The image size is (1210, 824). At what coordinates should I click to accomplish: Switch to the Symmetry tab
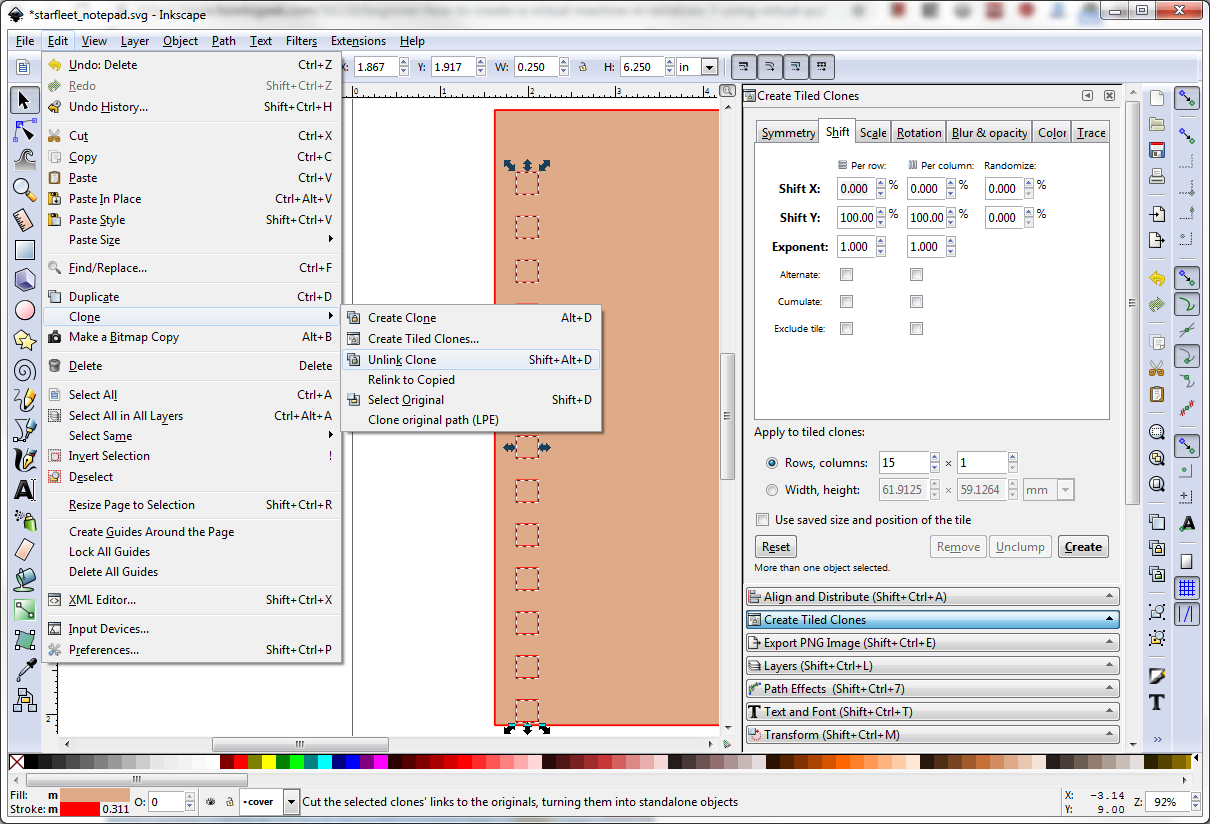coord(788,133)
